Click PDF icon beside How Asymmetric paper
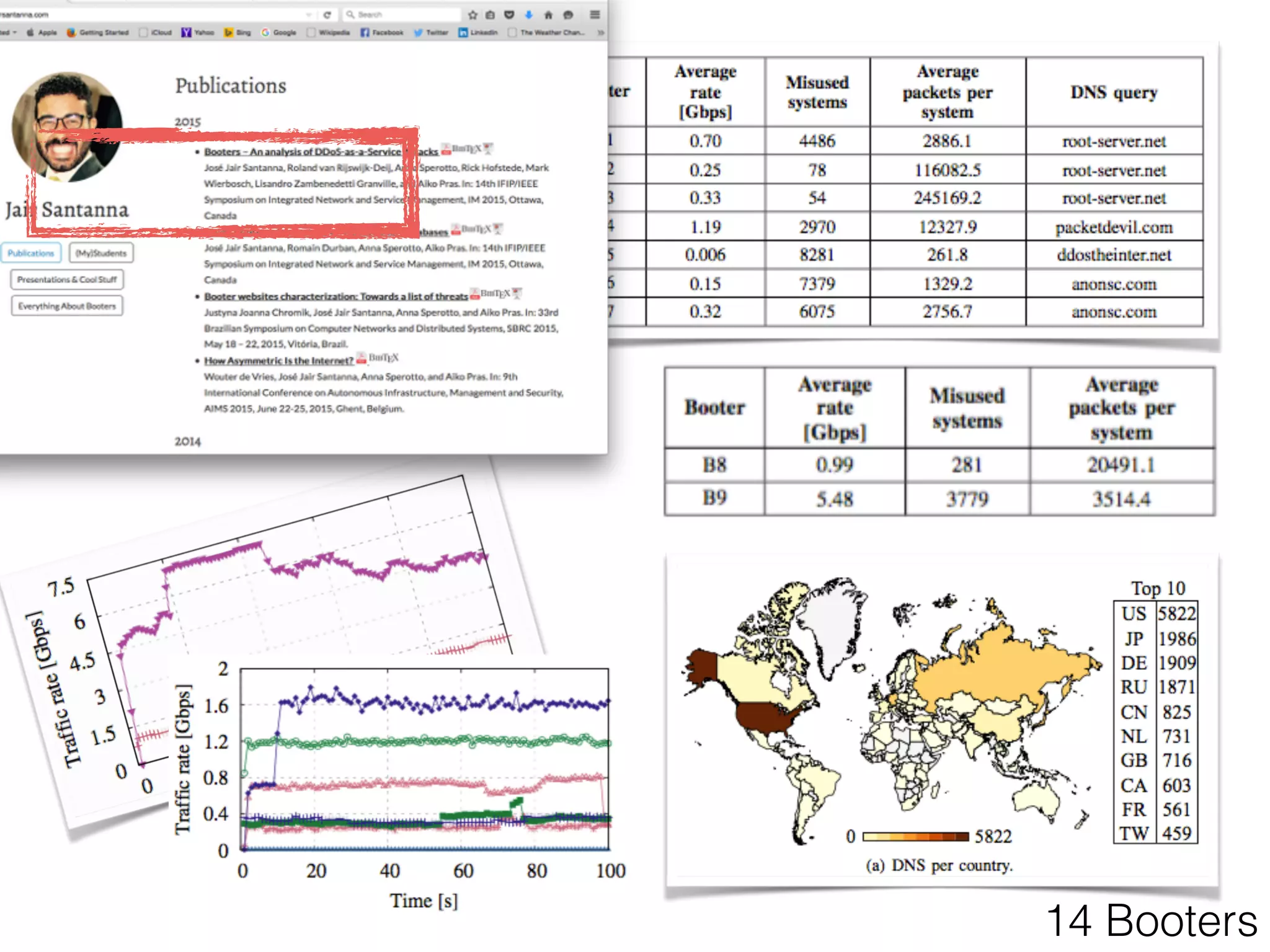Image resolution: width=1270 pixels, height=952 pixels. tap(361, 359)
